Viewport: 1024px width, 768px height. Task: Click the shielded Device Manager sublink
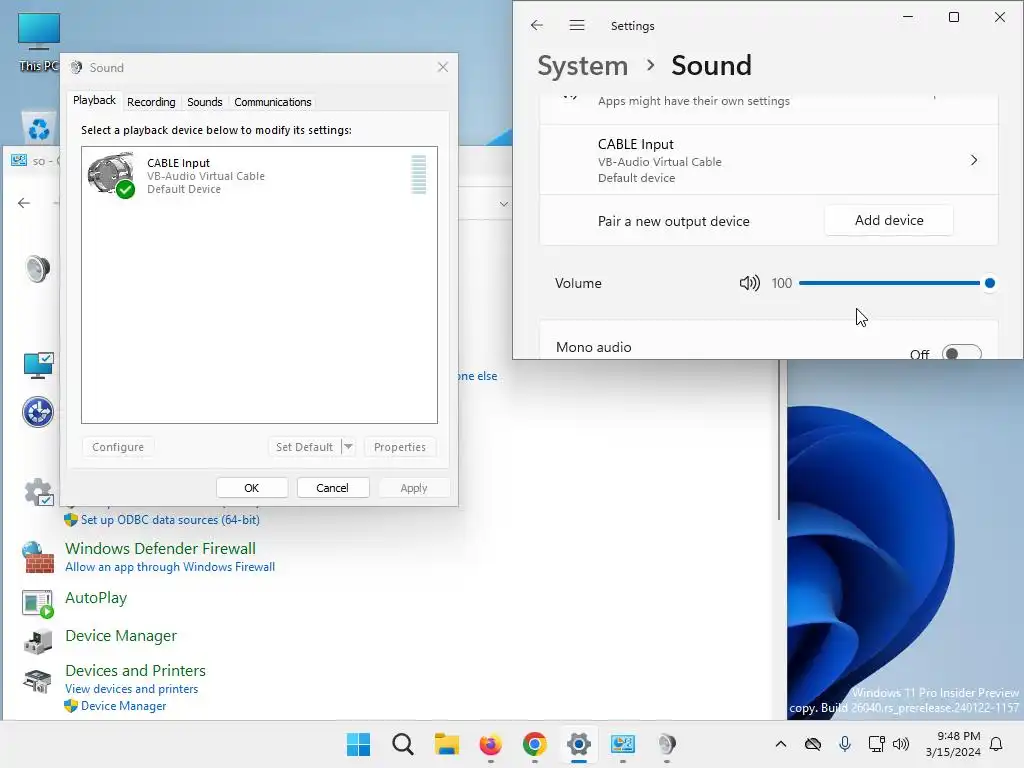pyautogui.click(x=123, y=706)
